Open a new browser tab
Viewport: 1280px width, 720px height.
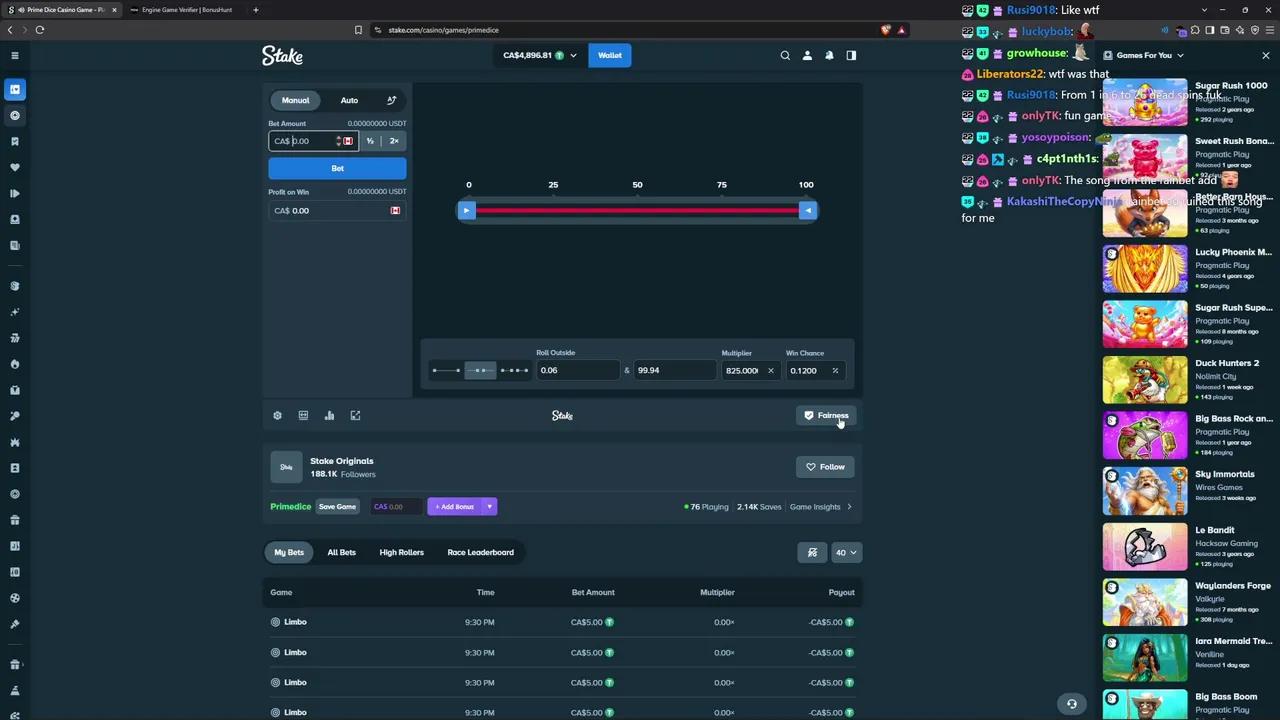(255, 10)
